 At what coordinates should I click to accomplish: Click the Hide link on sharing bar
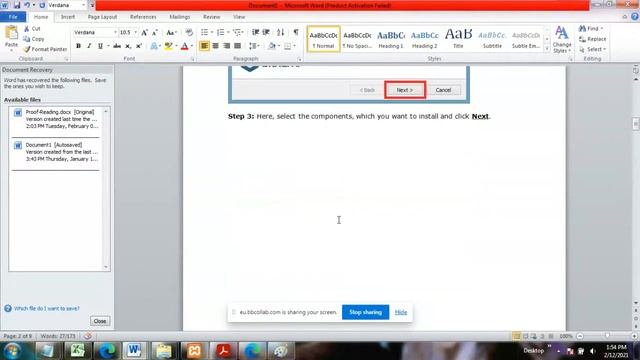coord(401,312)
